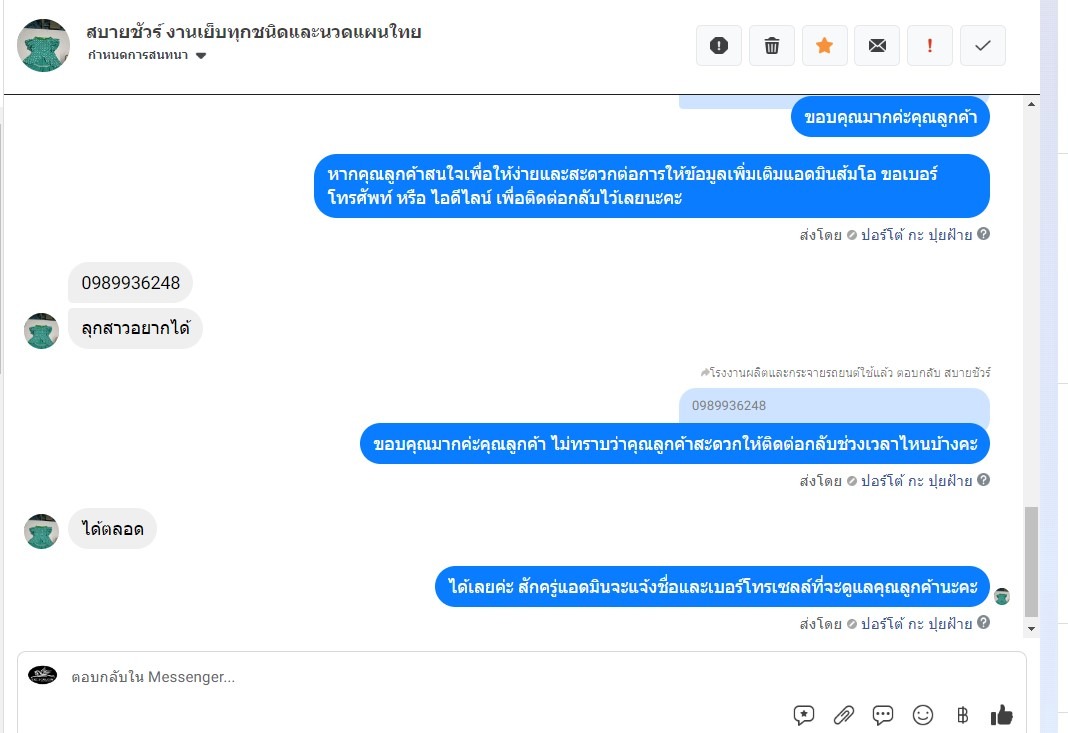The width and height of the screenshot is (1068, 733).
Task: Open the instant replies chat bubble icon
Action: [x=883, y=715]
